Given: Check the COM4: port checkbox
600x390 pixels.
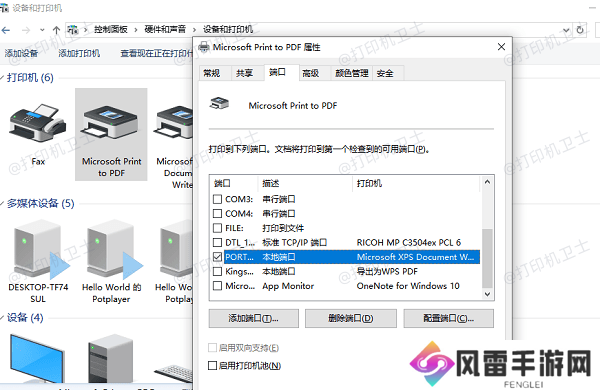Looking at the screenshot, I should pyautogui.click(x=217, y=214).
